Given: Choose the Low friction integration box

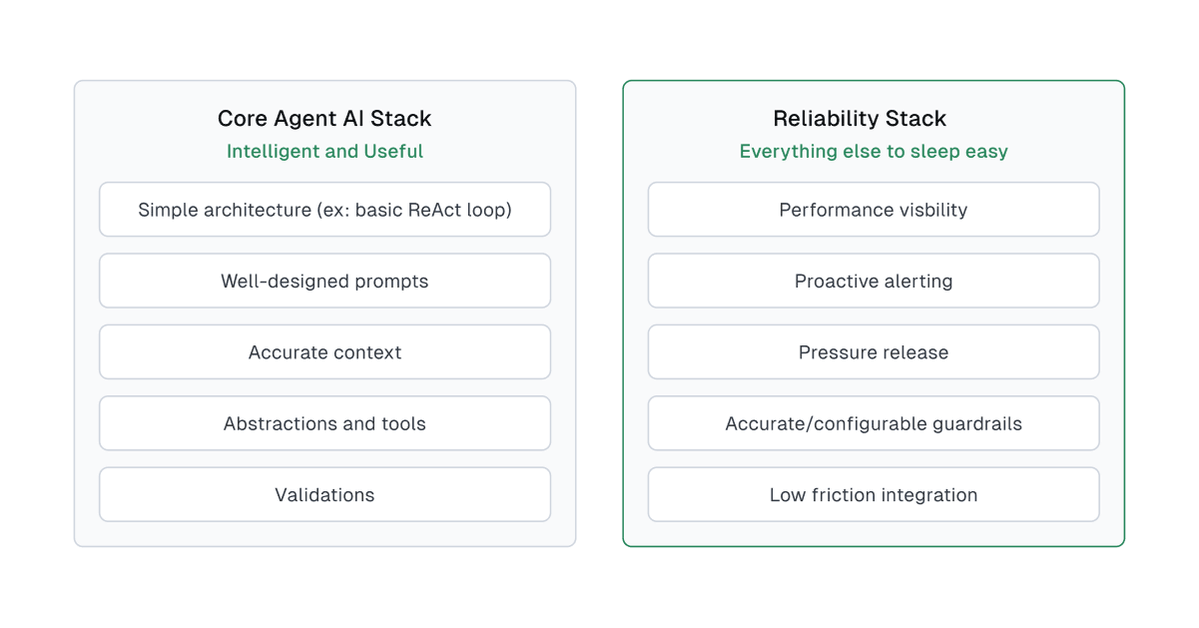Looking at the screenshot, I should tap(873, 494).
